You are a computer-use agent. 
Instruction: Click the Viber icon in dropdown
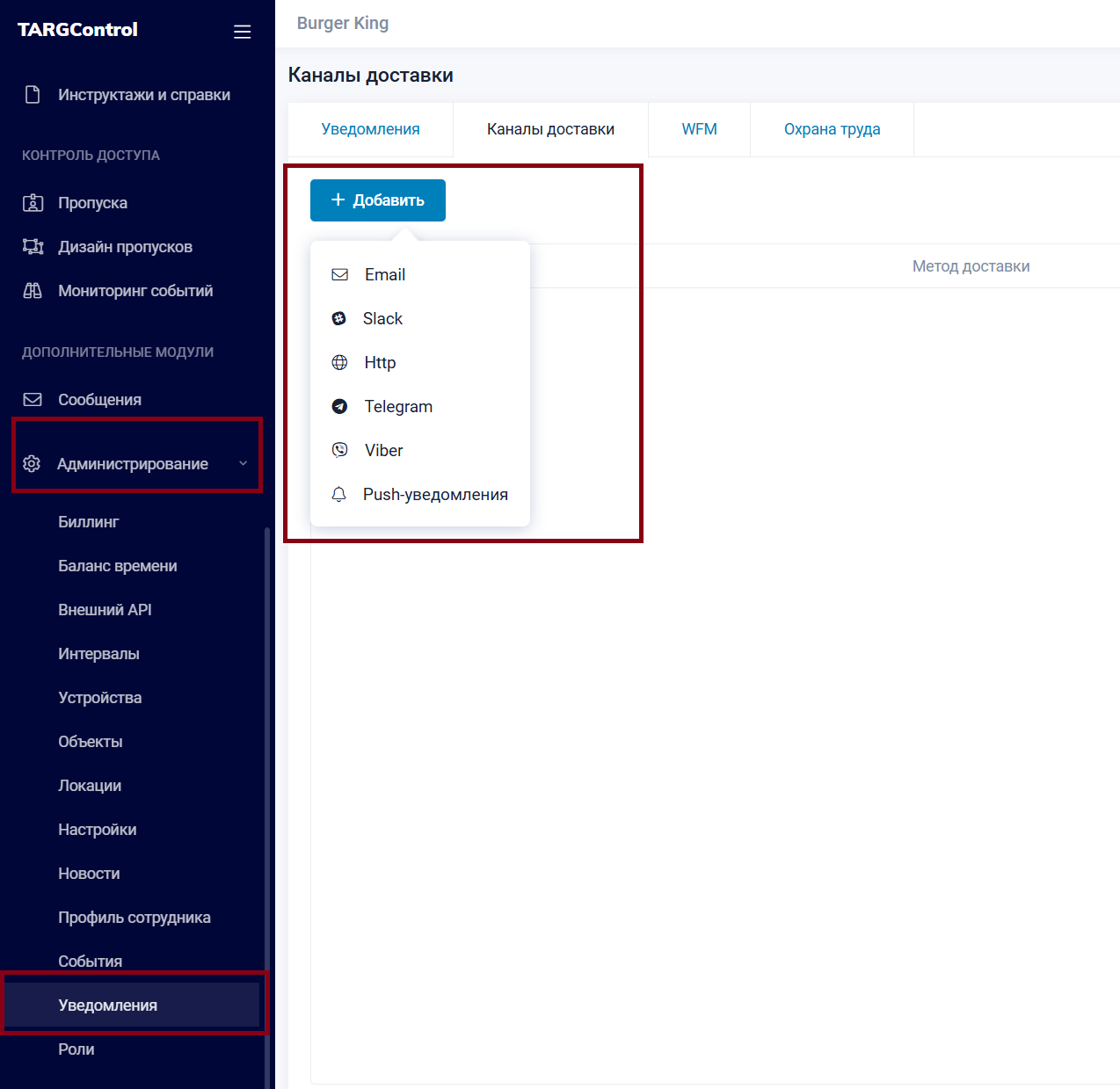click(x=339, y=450)
